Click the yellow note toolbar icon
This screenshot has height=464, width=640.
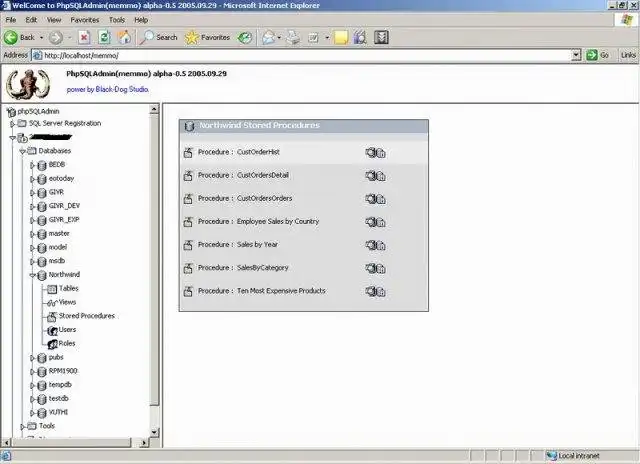(341, 38)
